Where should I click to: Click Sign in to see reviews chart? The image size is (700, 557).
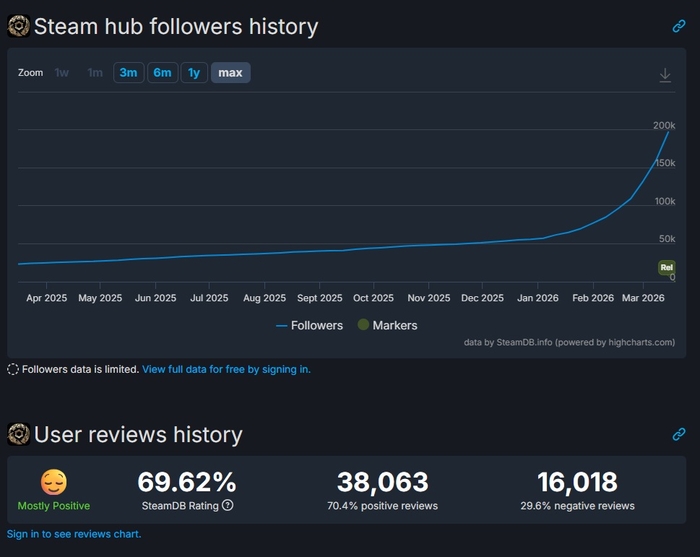[x=74, y=534]
